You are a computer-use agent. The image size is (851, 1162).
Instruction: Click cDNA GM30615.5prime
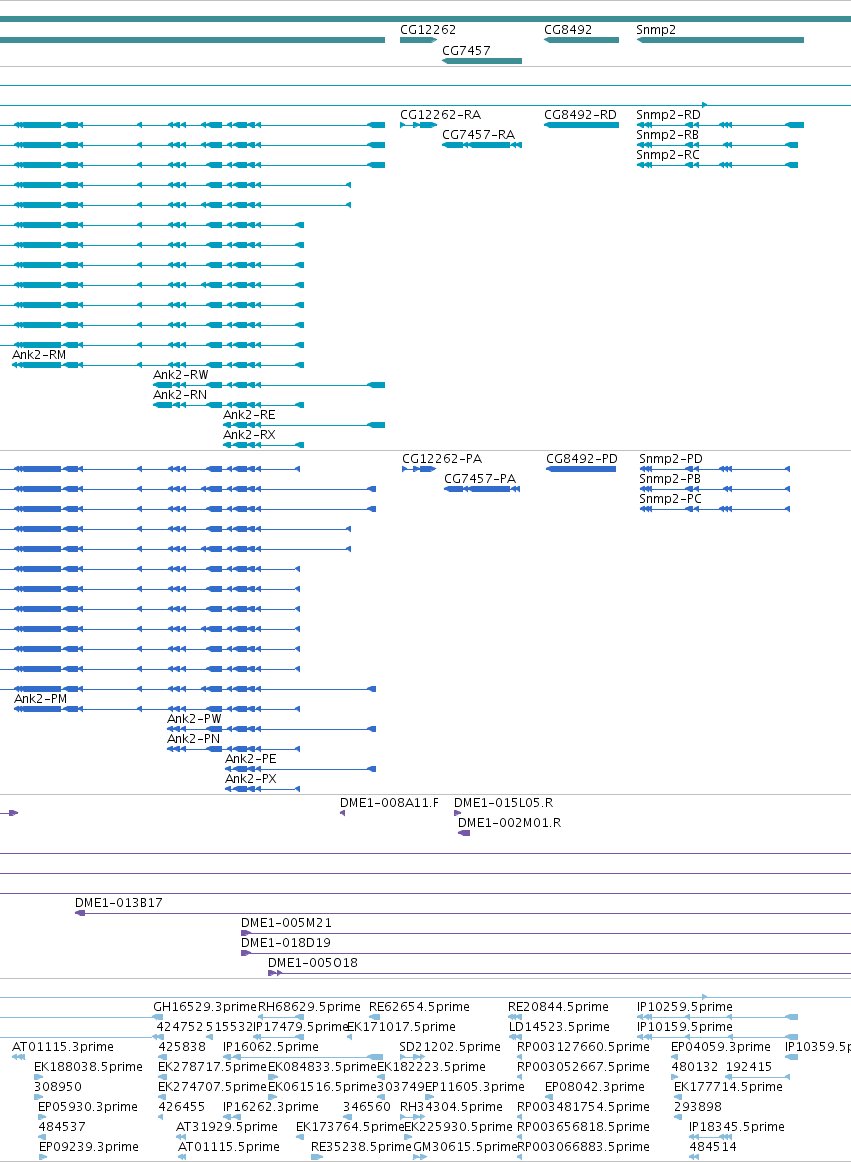coord(465,1146)
